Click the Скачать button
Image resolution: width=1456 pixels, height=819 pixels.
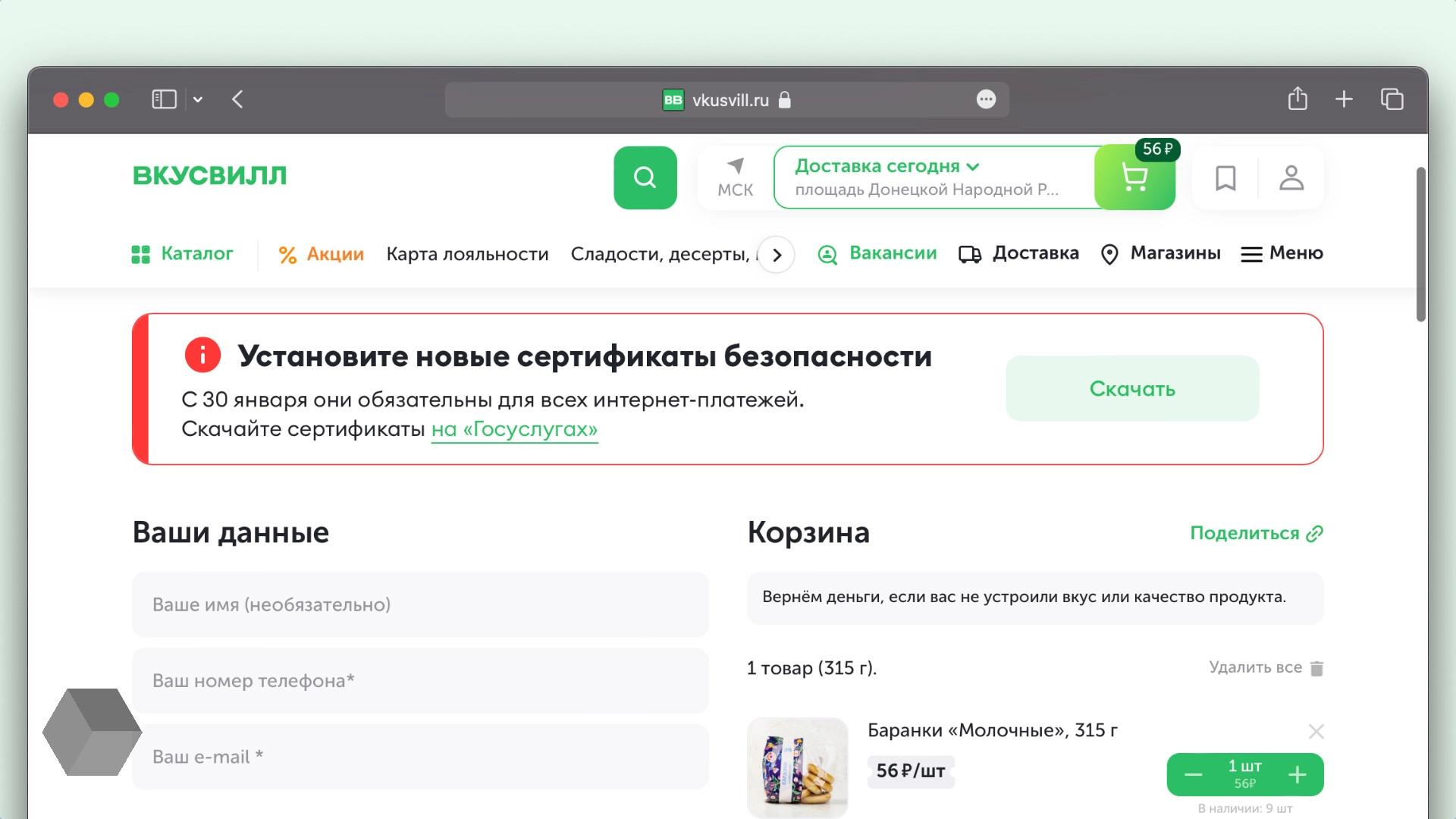pyautogui.click(x=1132, y=388)
